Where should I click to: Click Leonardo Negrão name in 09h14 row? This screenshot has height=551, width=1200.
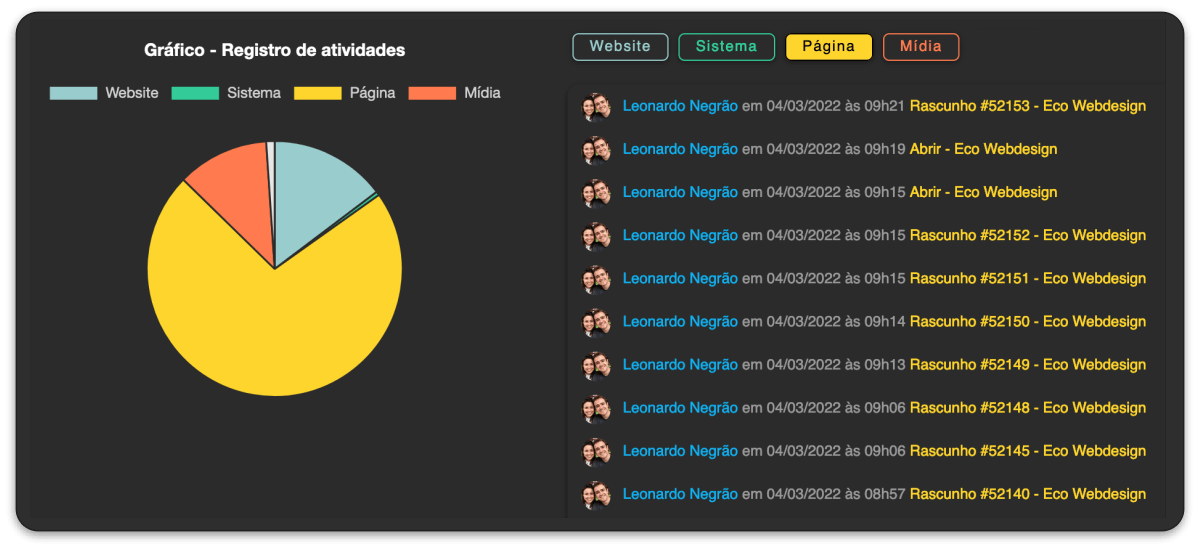click(x=680, y=321)
